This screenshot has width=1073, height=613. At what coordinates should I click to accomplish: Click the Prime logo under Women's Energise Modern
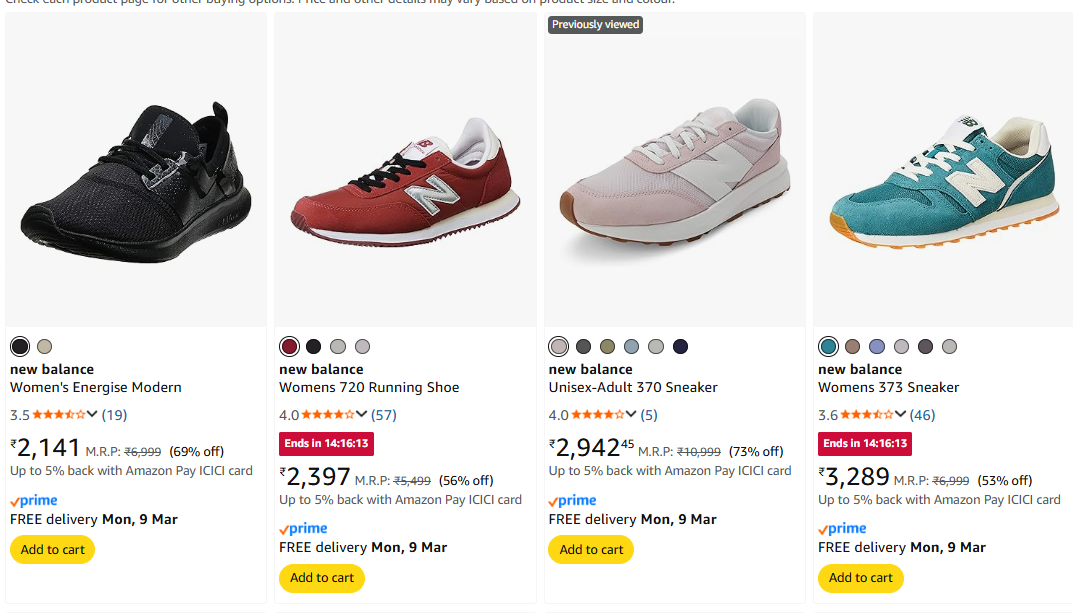pos(34,500)
